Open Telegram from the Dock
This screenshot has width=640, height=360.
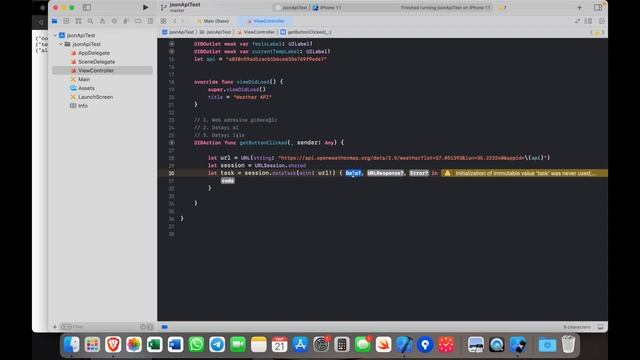[x=217, y=345]
